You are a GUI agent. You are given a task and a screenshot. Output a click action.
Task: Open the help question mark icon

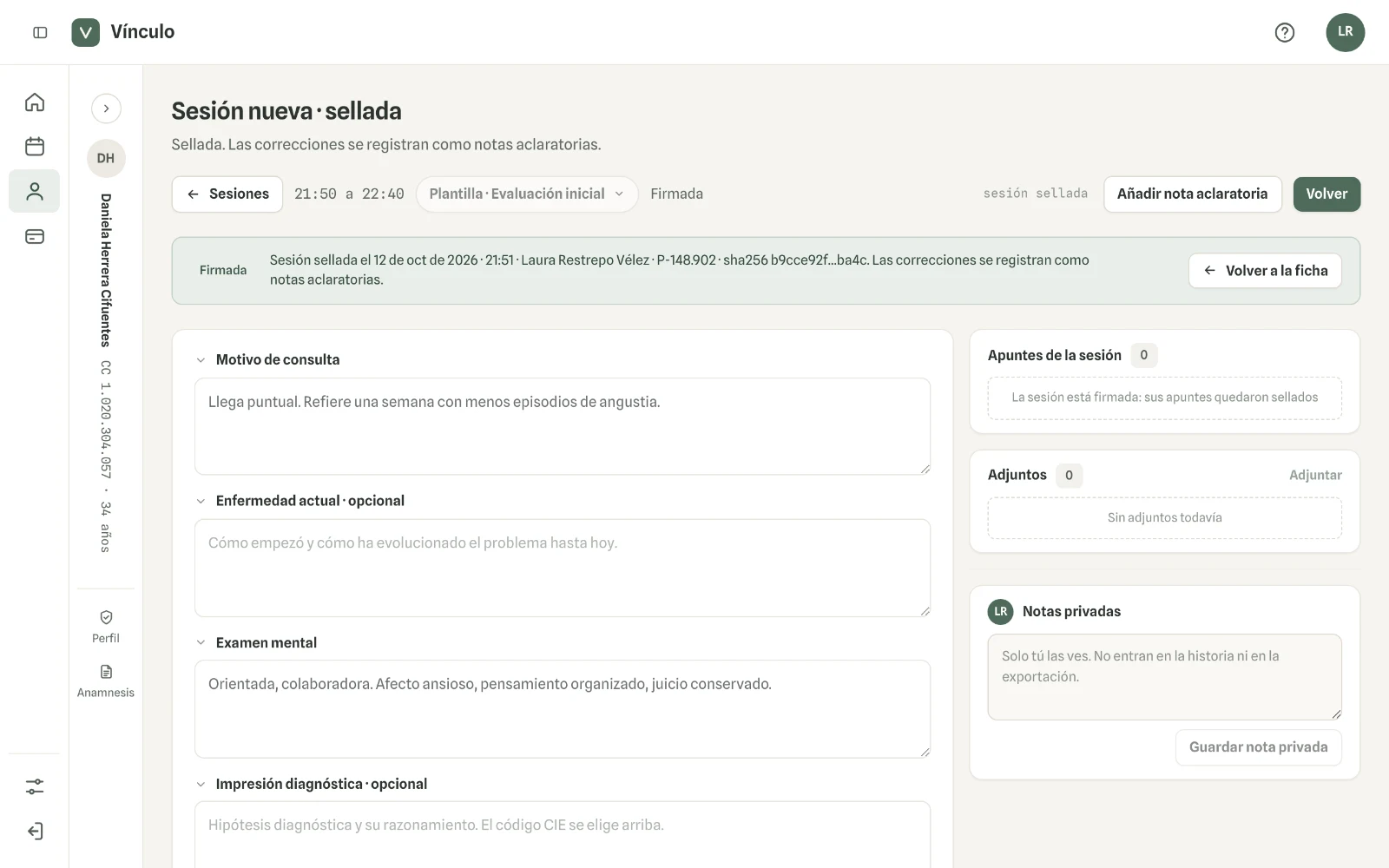tap(1285, 32)
